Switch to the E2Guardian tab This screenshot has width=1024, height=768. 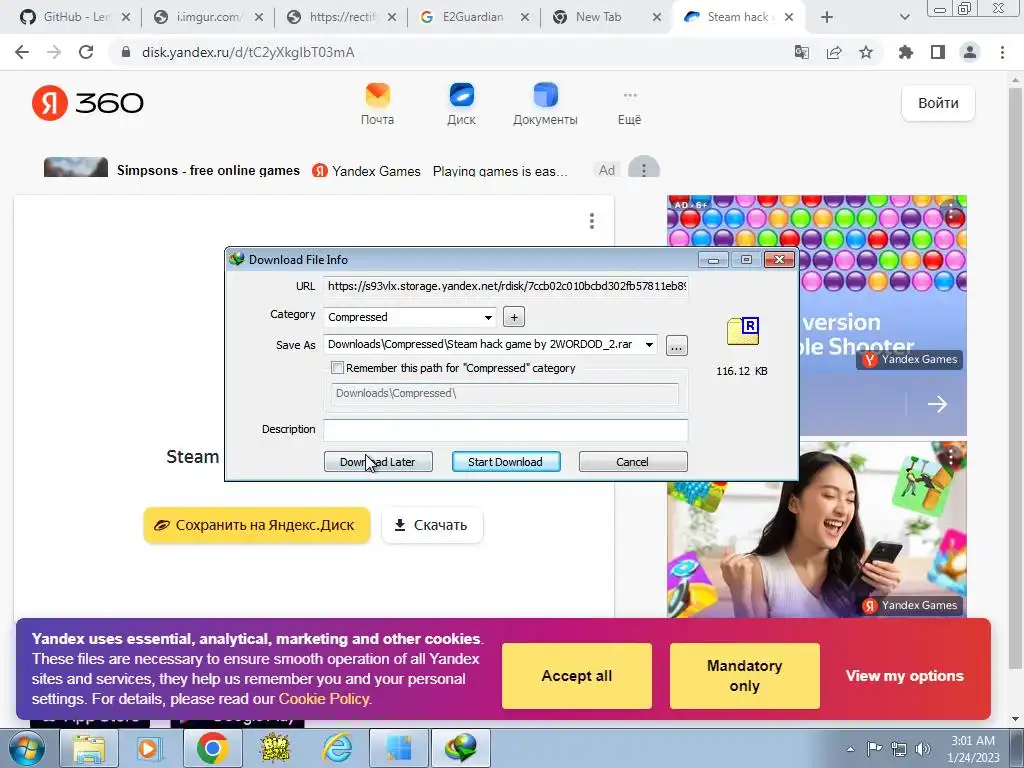pos(474,17)
